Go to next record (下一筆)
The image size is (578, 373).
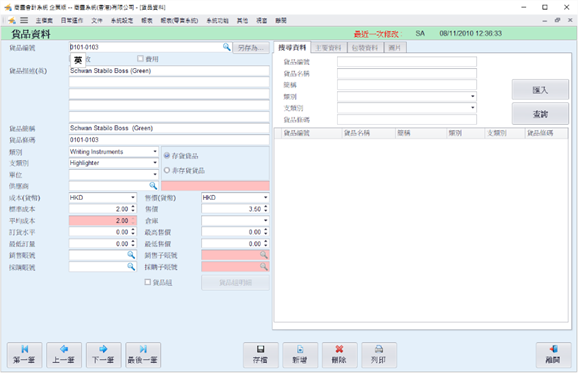[104, 355]
